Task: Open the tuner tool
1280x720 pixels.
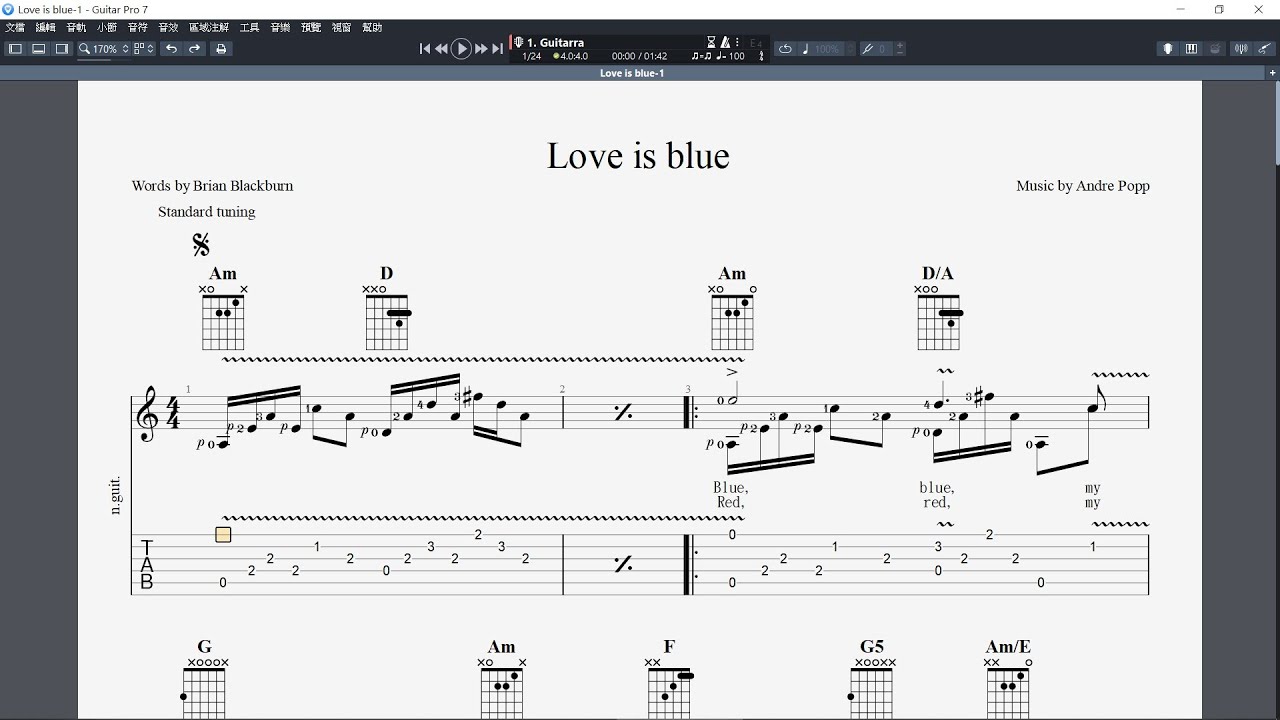Action: pyautogui.click(x=1241, y=49)
